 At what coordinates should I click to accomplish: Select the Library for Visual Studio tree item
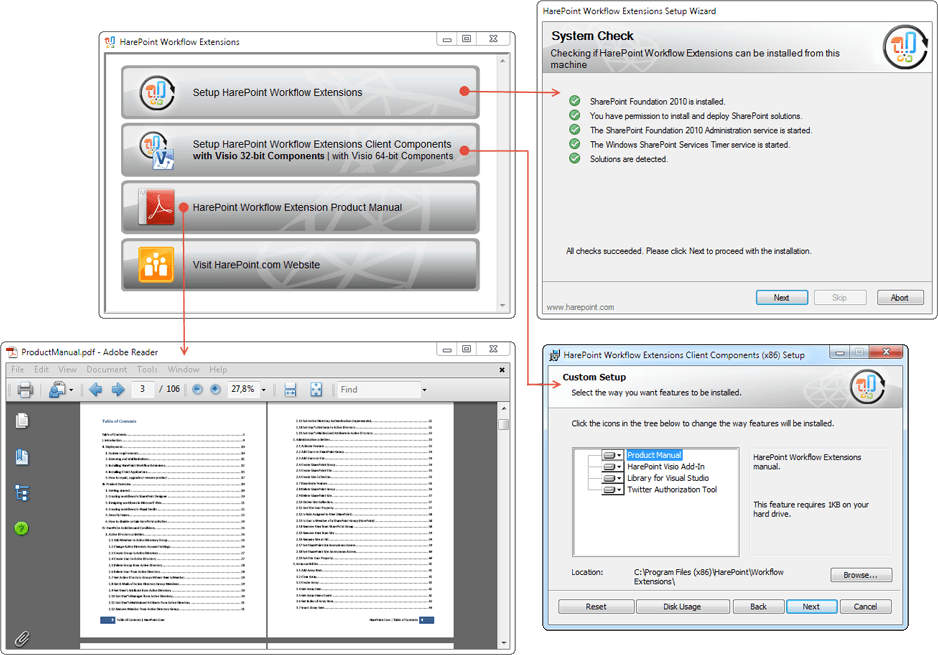click(668, 478)
